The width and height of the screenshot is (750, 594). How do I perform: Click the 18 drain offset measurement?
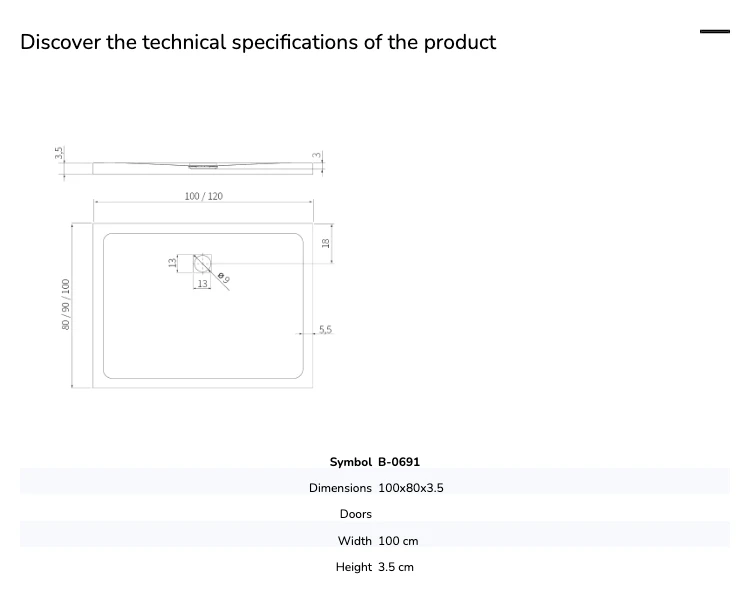(x=326, y=243)
